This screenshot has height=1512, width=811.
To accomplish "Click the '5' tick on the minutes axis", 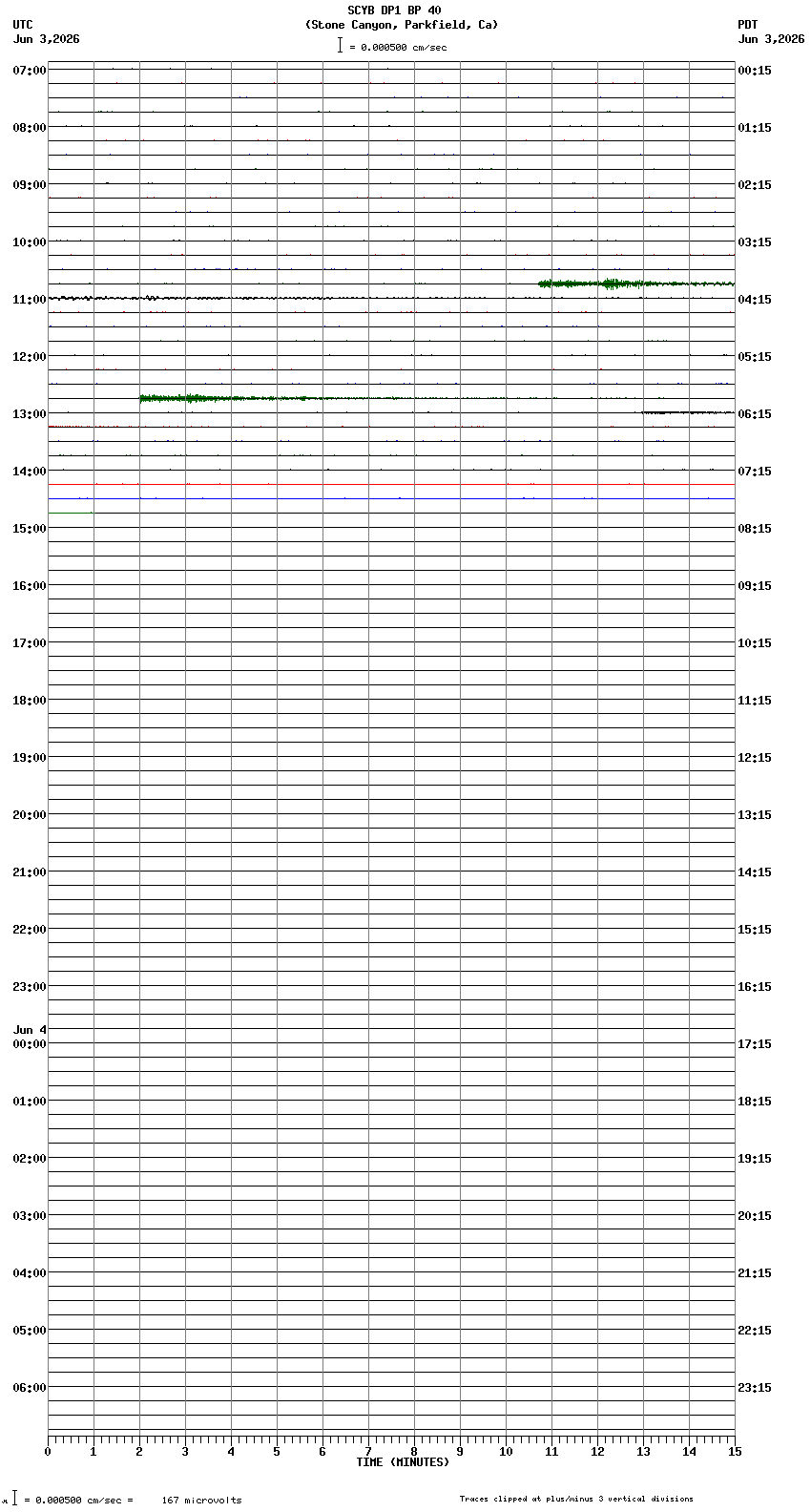I will [277, 1452].
